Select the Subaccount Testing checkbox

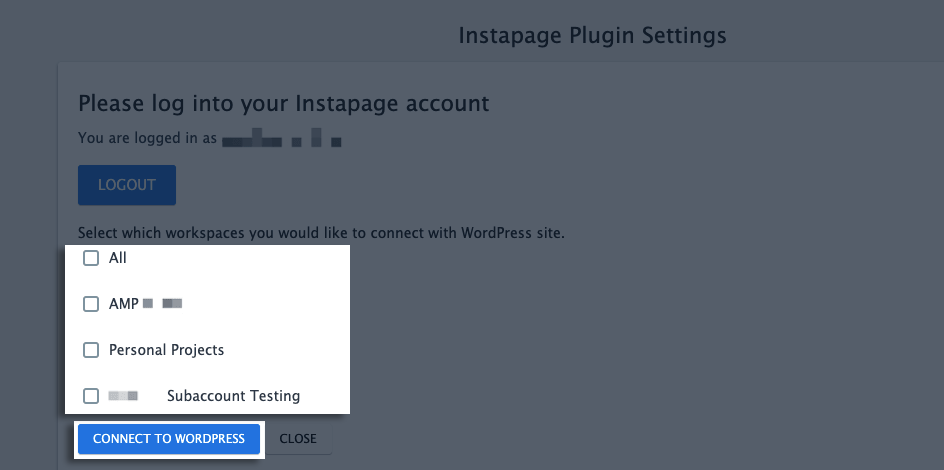point(91,396)
